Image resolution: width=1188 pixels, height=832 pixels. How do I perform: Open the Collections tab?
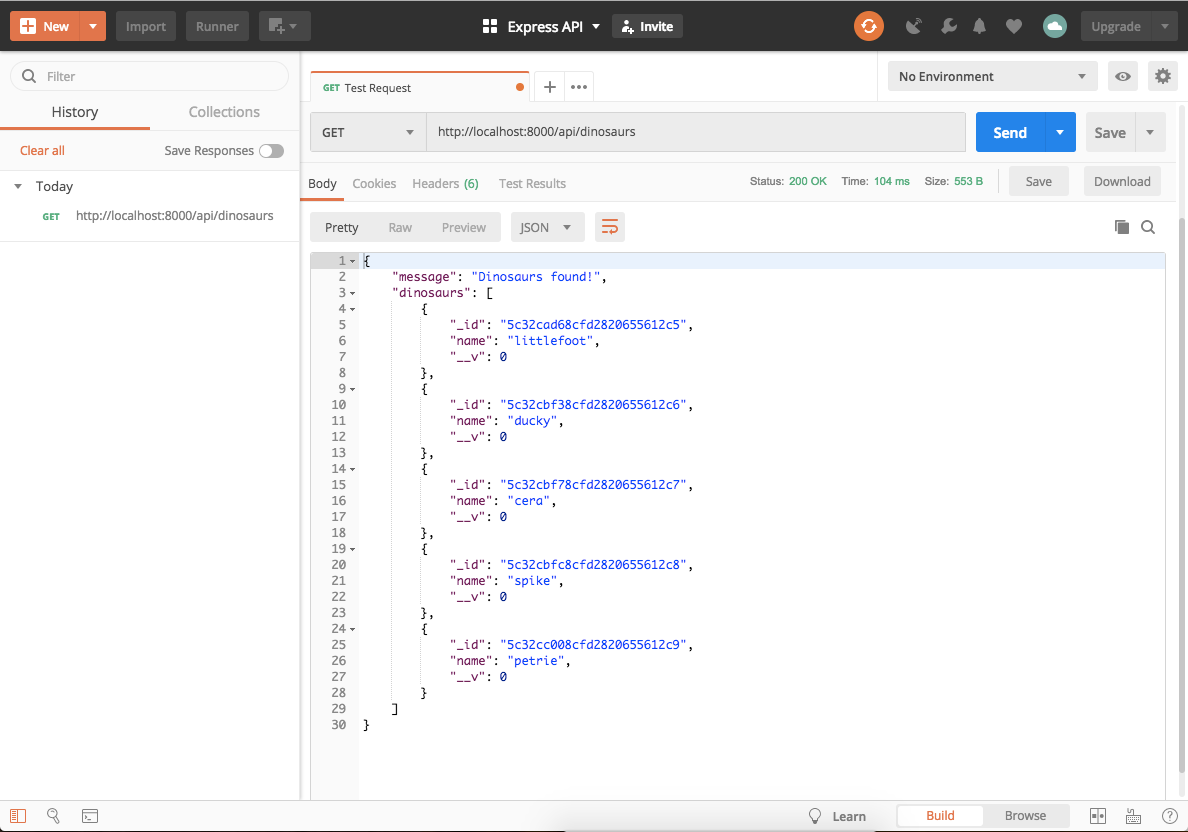click(x=224, y=111)
